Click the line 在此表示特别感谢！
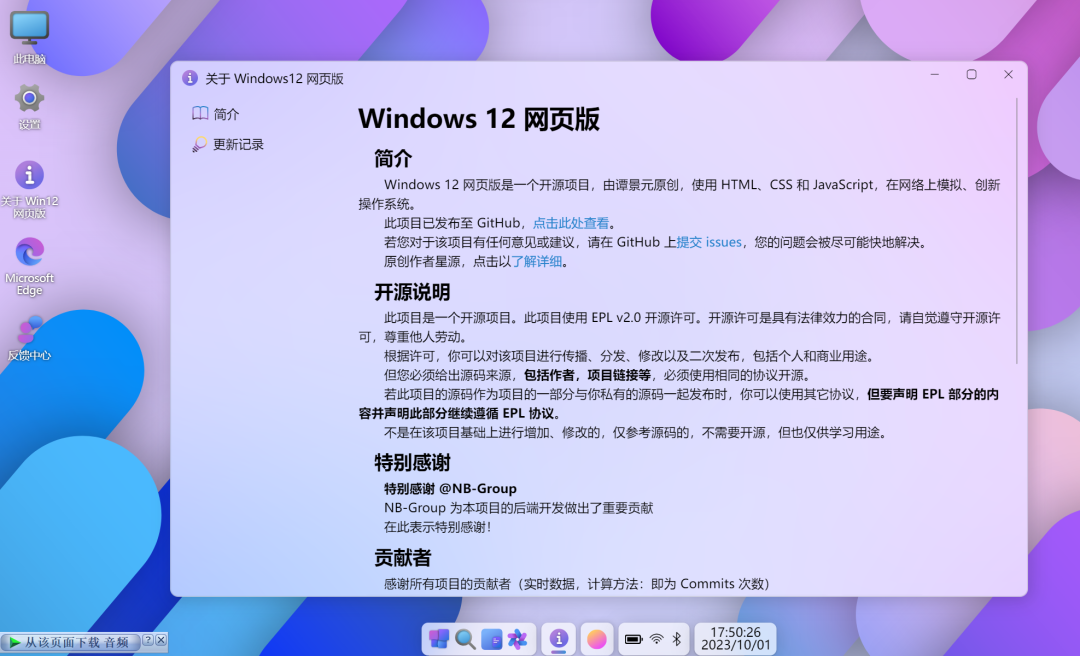This screenshot has width=1080, height=656. click(x=438, y=527)
